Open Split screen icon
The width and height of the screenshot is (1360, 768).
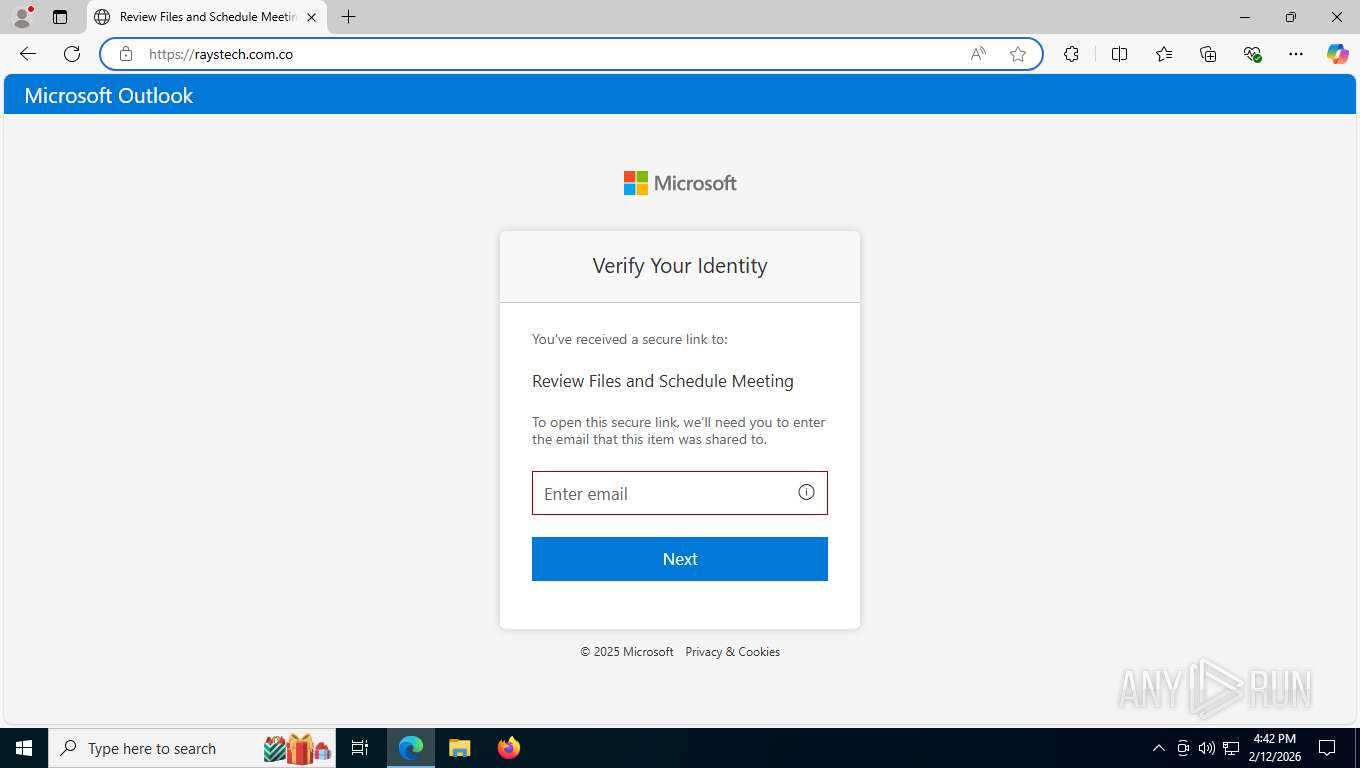tap(1120, 54)
